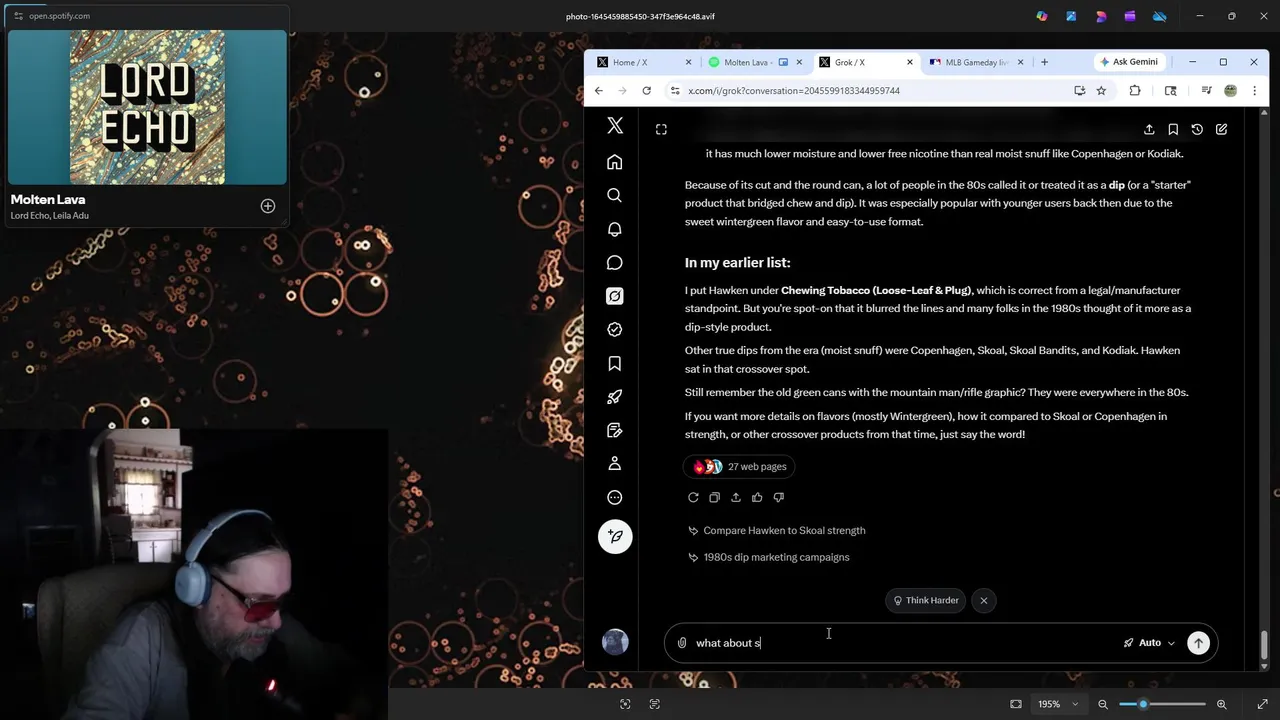Select the Grok icon in sidebar
This screenshot has width=1280, height=720.
(615, 296)
